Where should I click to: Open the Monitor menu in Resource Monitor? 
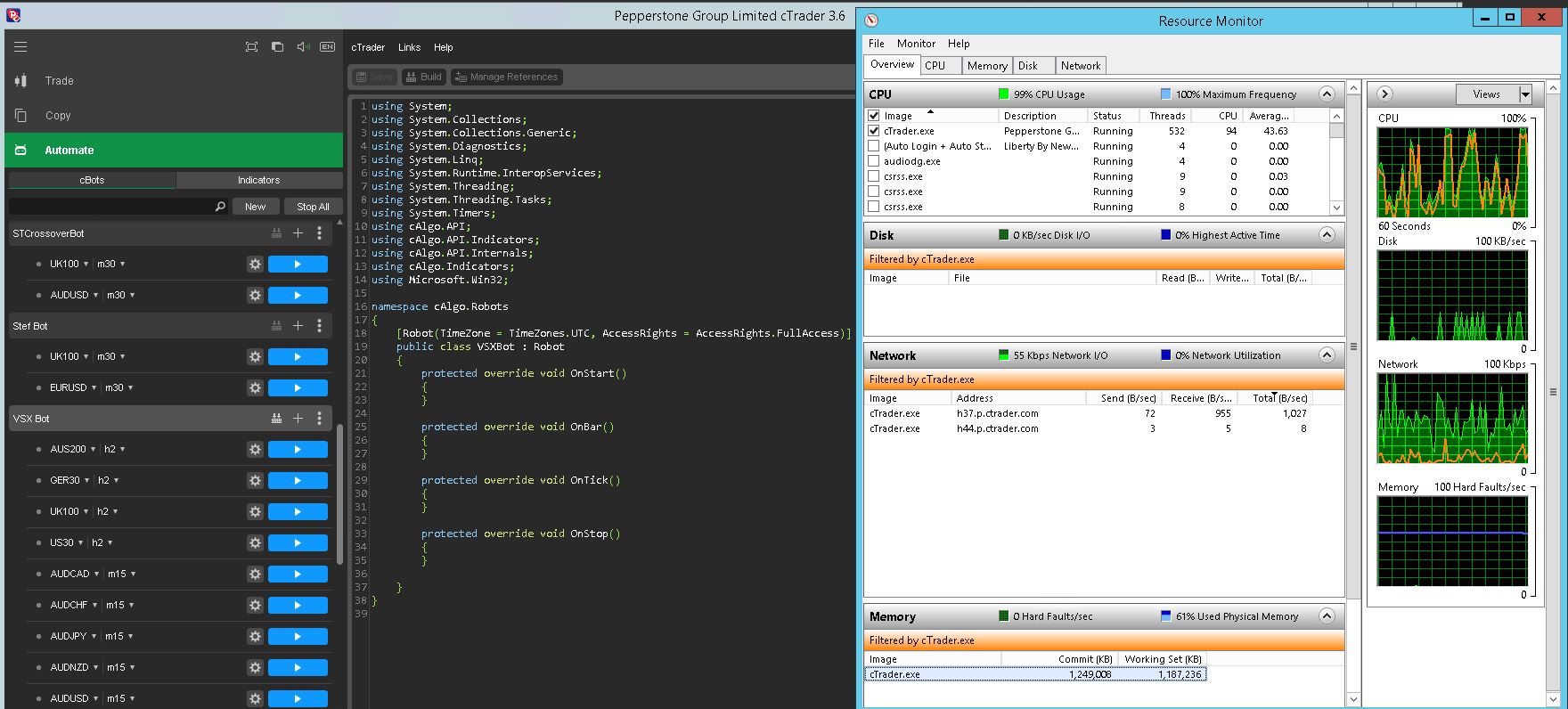pos(916,44)
